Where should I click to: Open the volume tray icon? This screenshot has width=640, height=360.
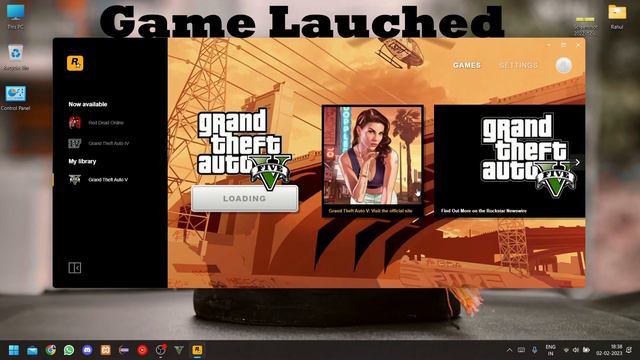[x=576, y=350]
